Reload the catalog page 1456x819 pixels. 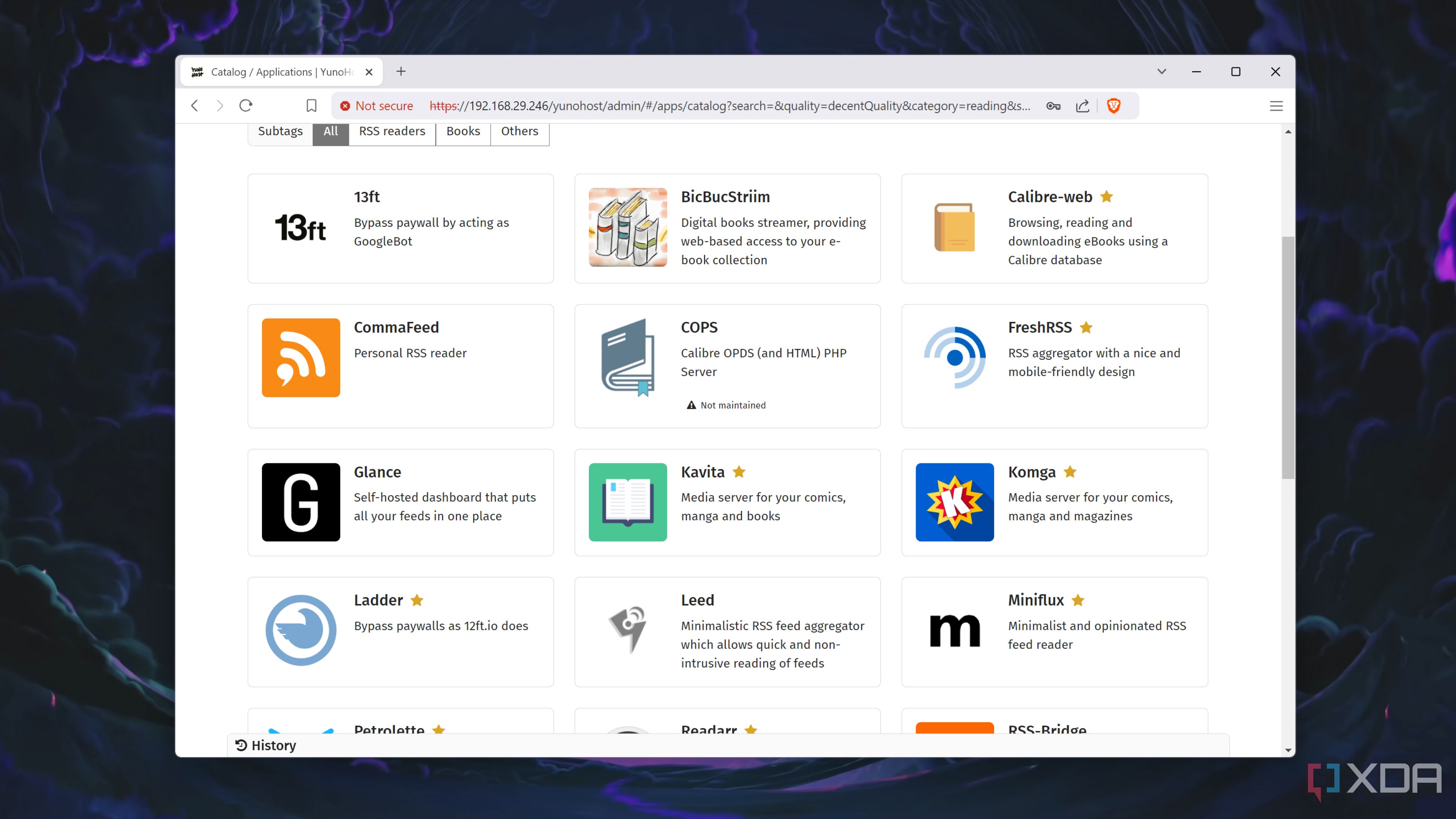[x=245, y=106]
